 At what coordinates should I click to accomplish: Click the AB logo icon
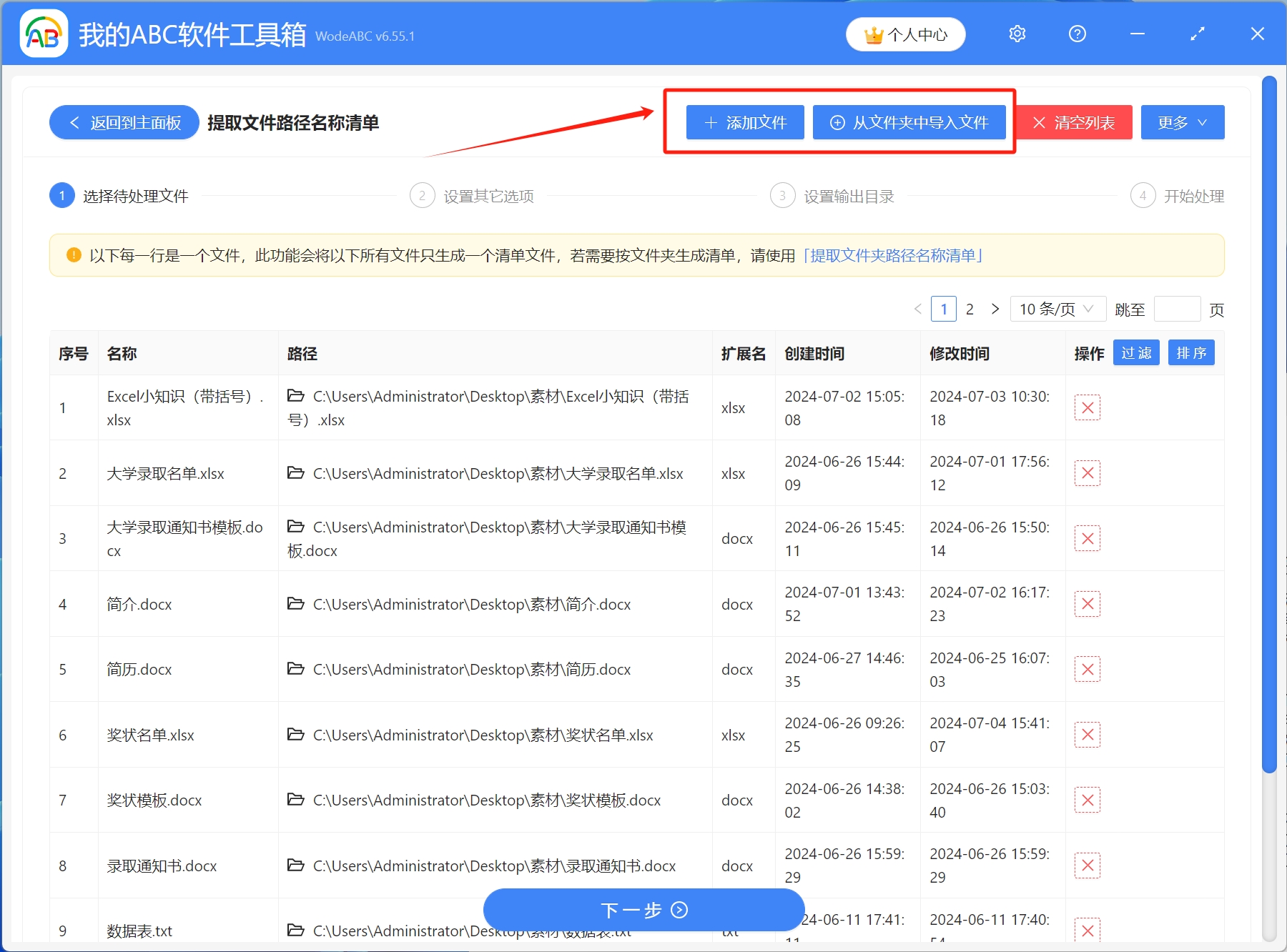pyautogui.click(x=43, y=33)
